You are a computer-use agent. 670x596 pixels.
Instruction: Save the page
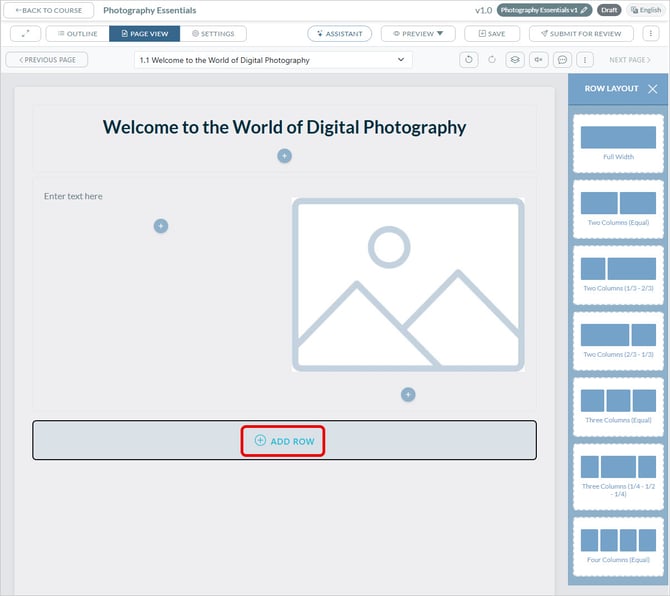(492, 33)
